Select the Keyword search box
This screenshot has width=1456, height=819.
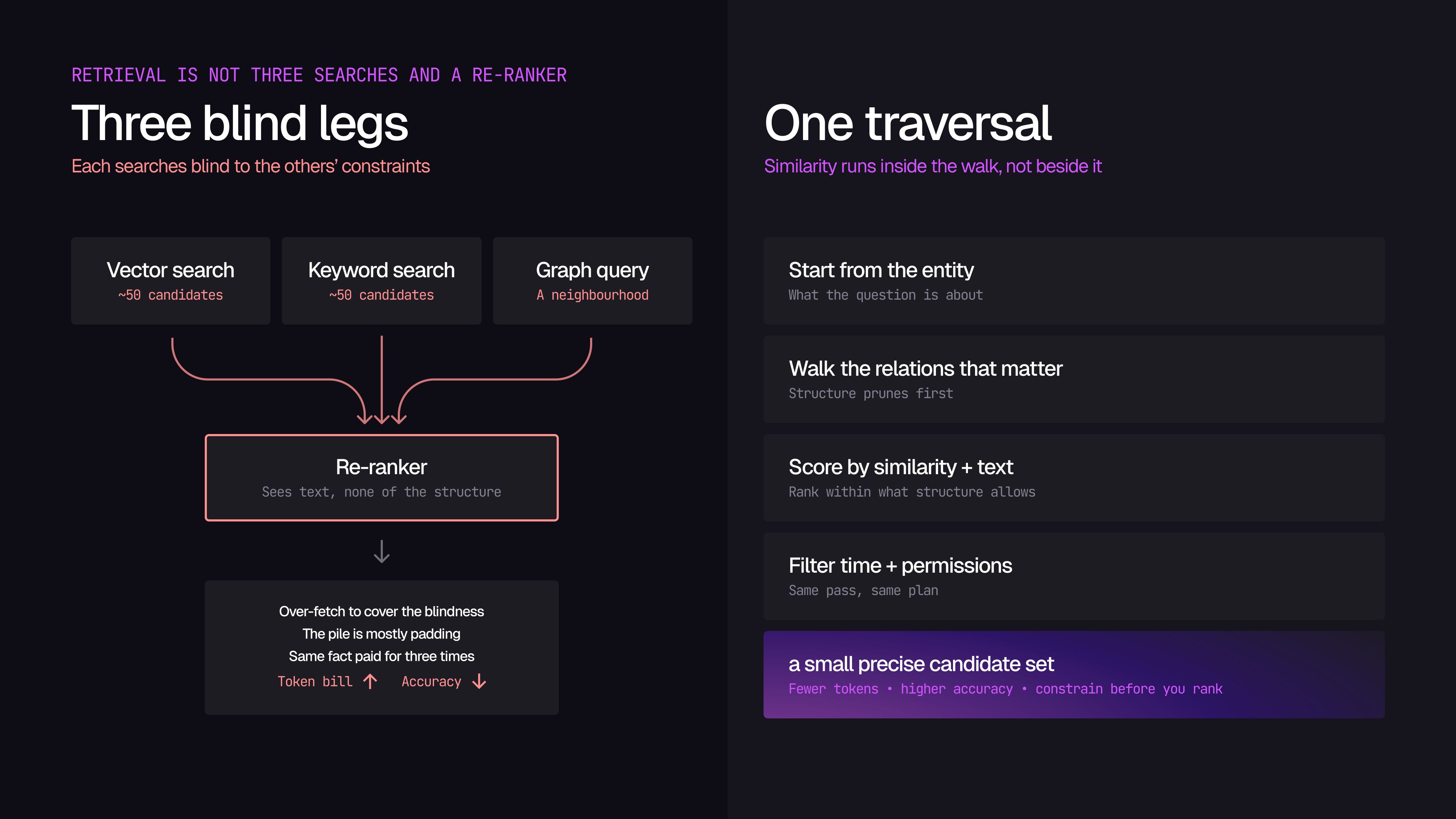click(381, 281)
